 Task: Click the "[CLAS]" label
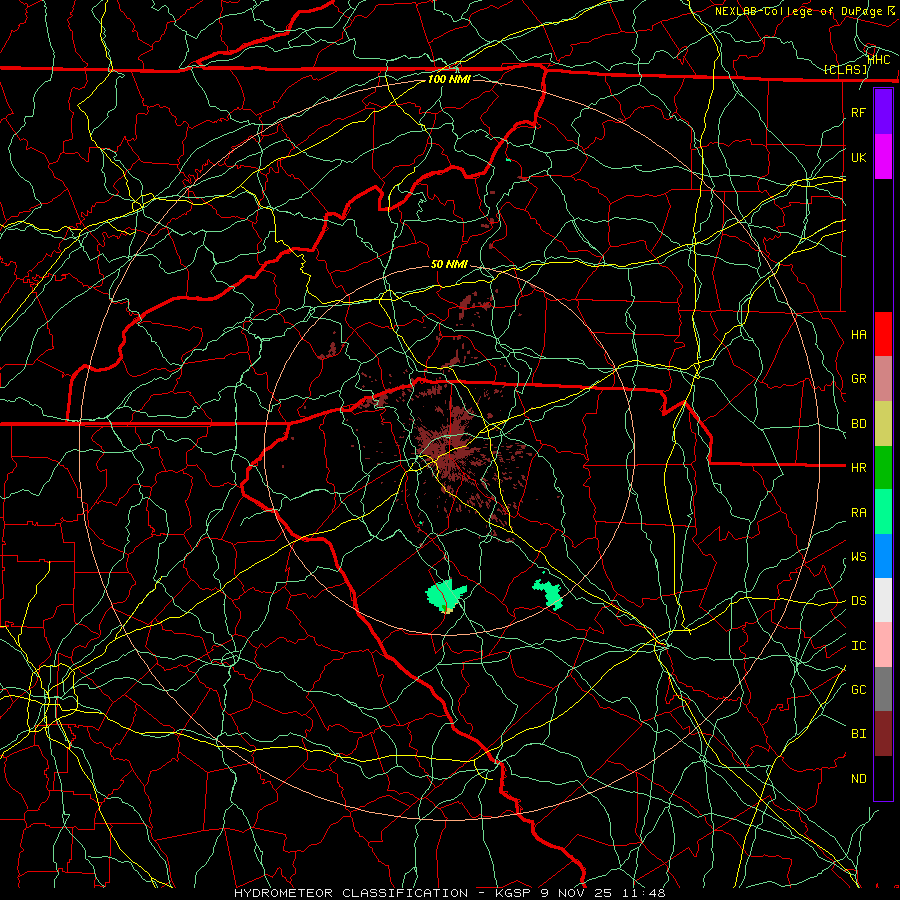[845, 69]
